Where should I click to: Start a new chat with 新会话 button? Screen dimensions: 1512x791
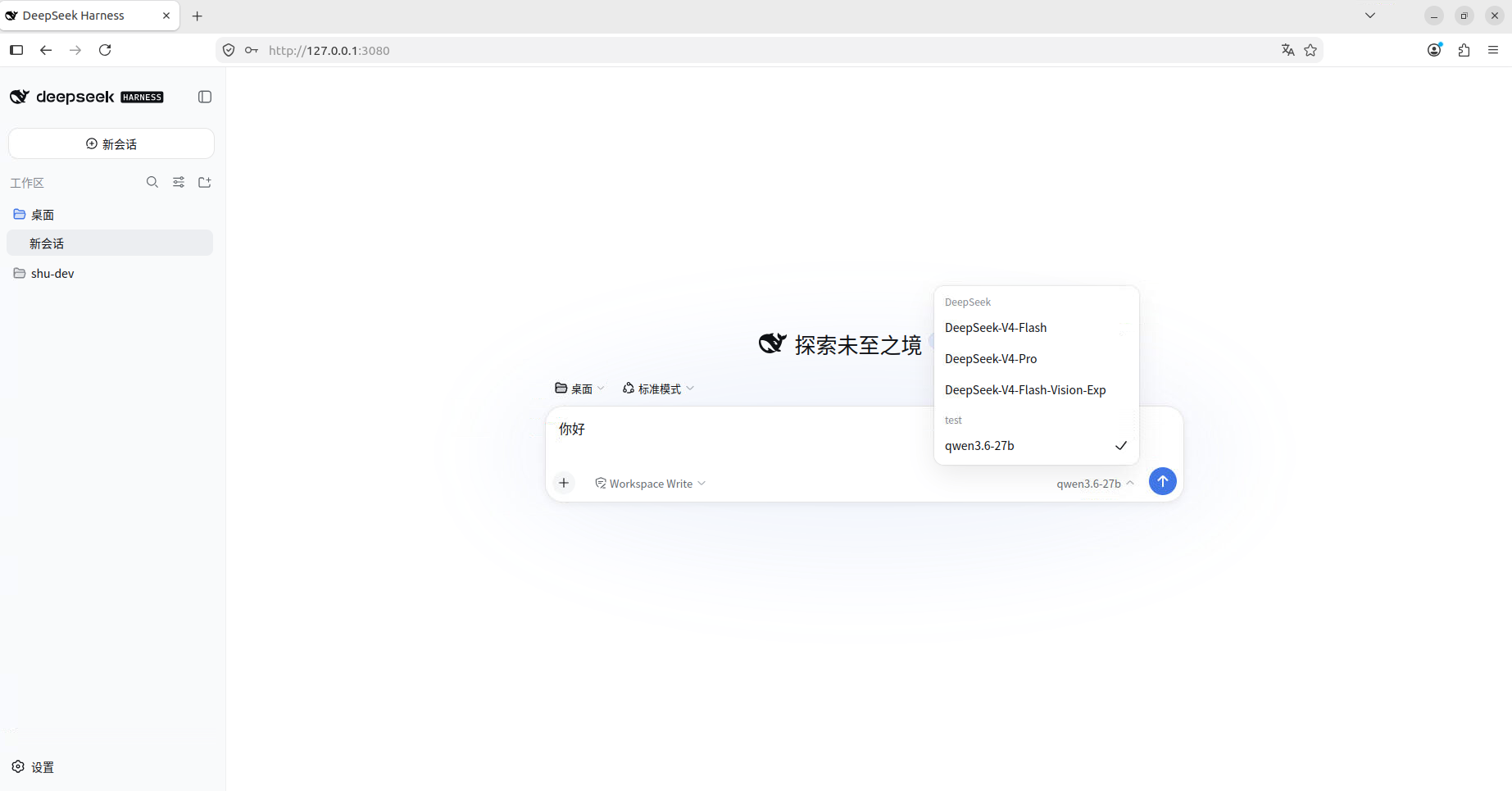111,143
